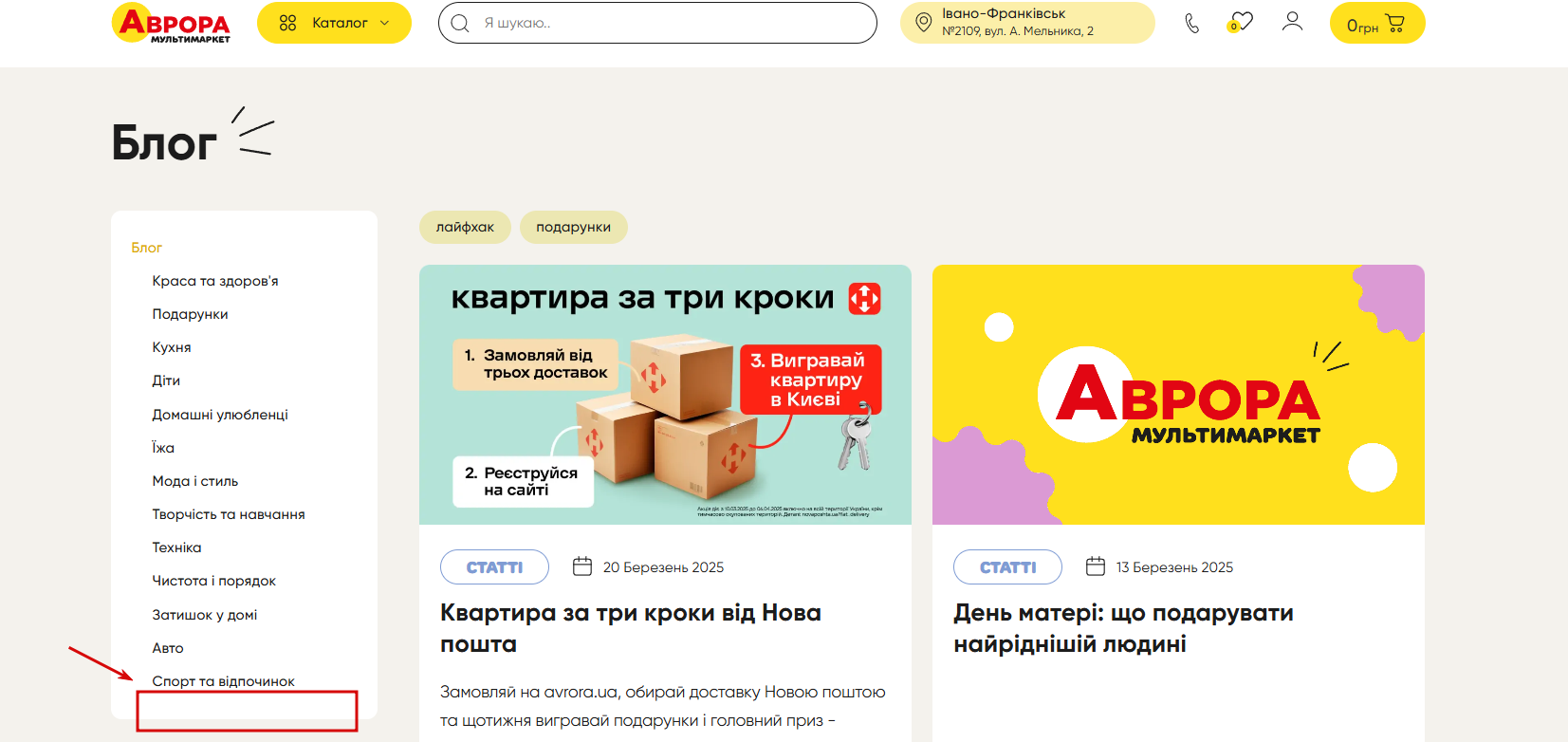Open the 'Затишок у домі' category

click(205, 615)
